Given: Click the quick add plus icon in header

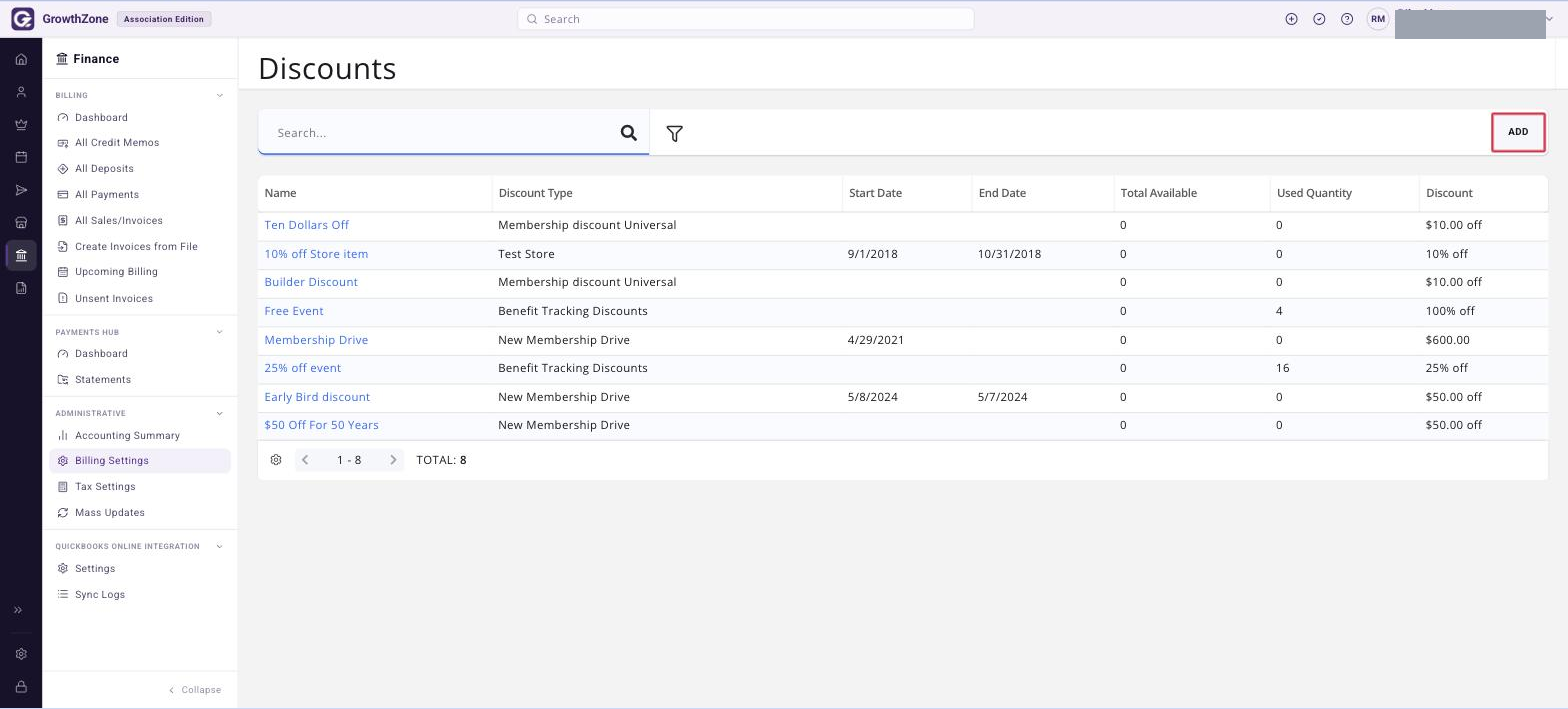Looking at the screenshot, I should pos(1291,19).
